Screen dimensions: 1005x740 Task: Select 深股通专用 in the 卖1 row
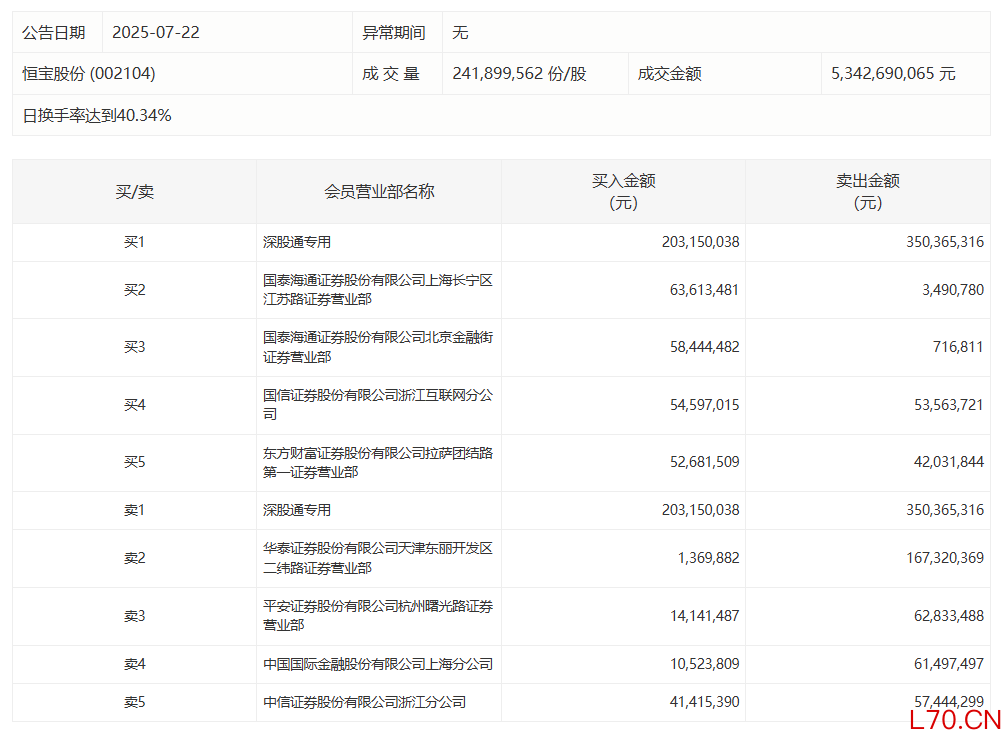tap(297, 510)
